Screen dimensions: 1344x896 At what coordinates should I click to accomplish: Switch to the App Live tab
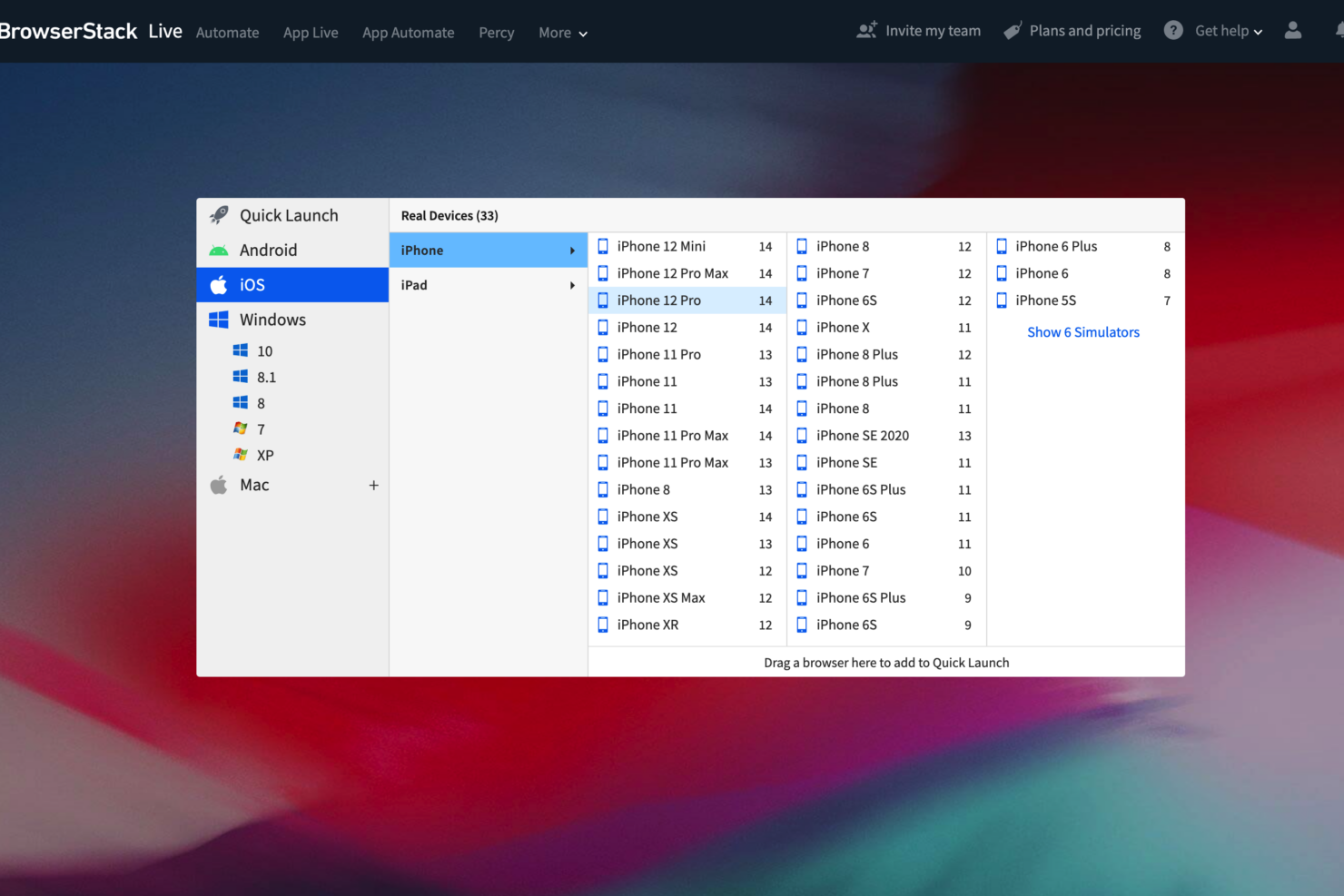pyautogui.click(x=311, y=33)
